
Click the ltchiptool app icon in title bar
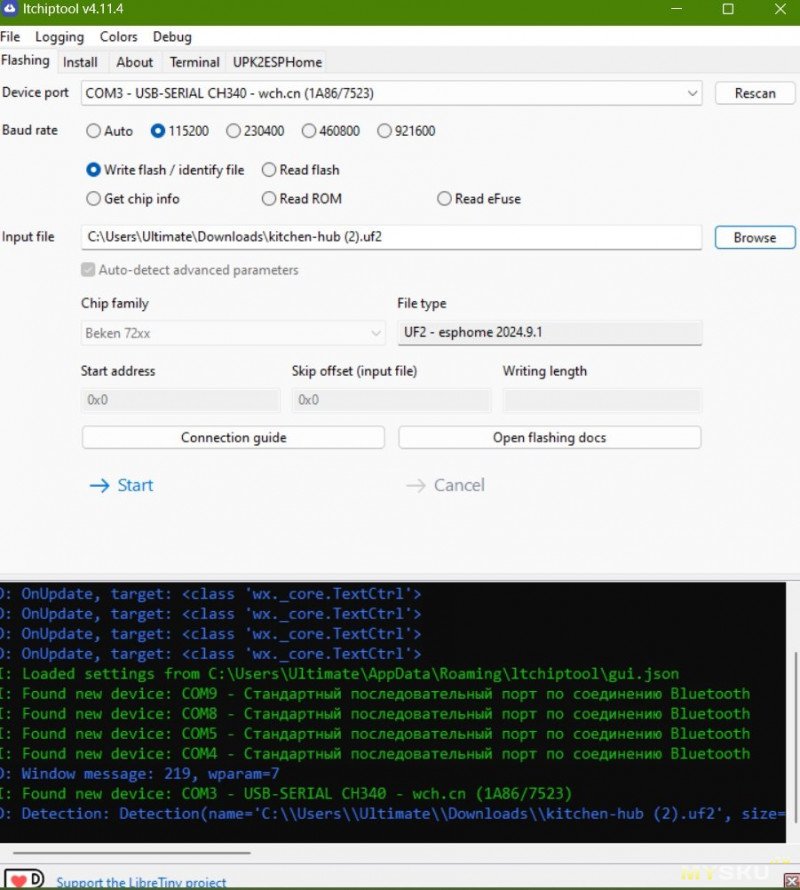(10, 10)
